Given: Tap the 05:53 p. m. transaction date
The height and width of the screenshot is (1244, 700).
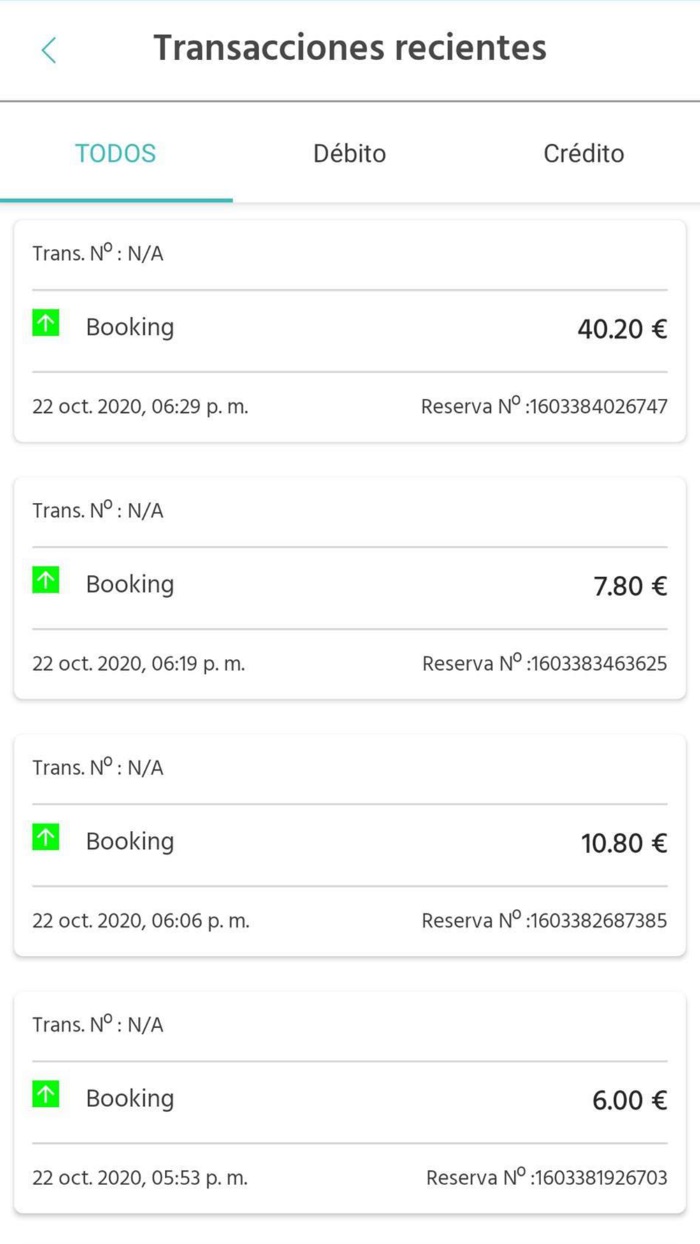Looking at the screenshot, I should 139,1178.
